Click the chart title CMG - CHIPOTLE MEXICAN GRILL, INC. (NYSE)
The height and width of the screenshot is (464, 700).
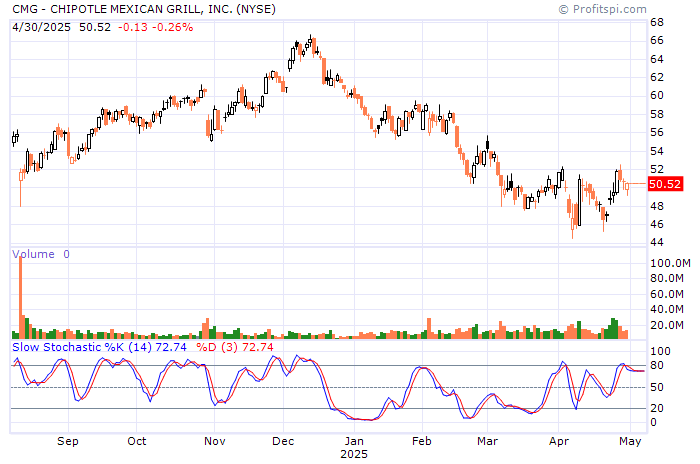(144, 9)
